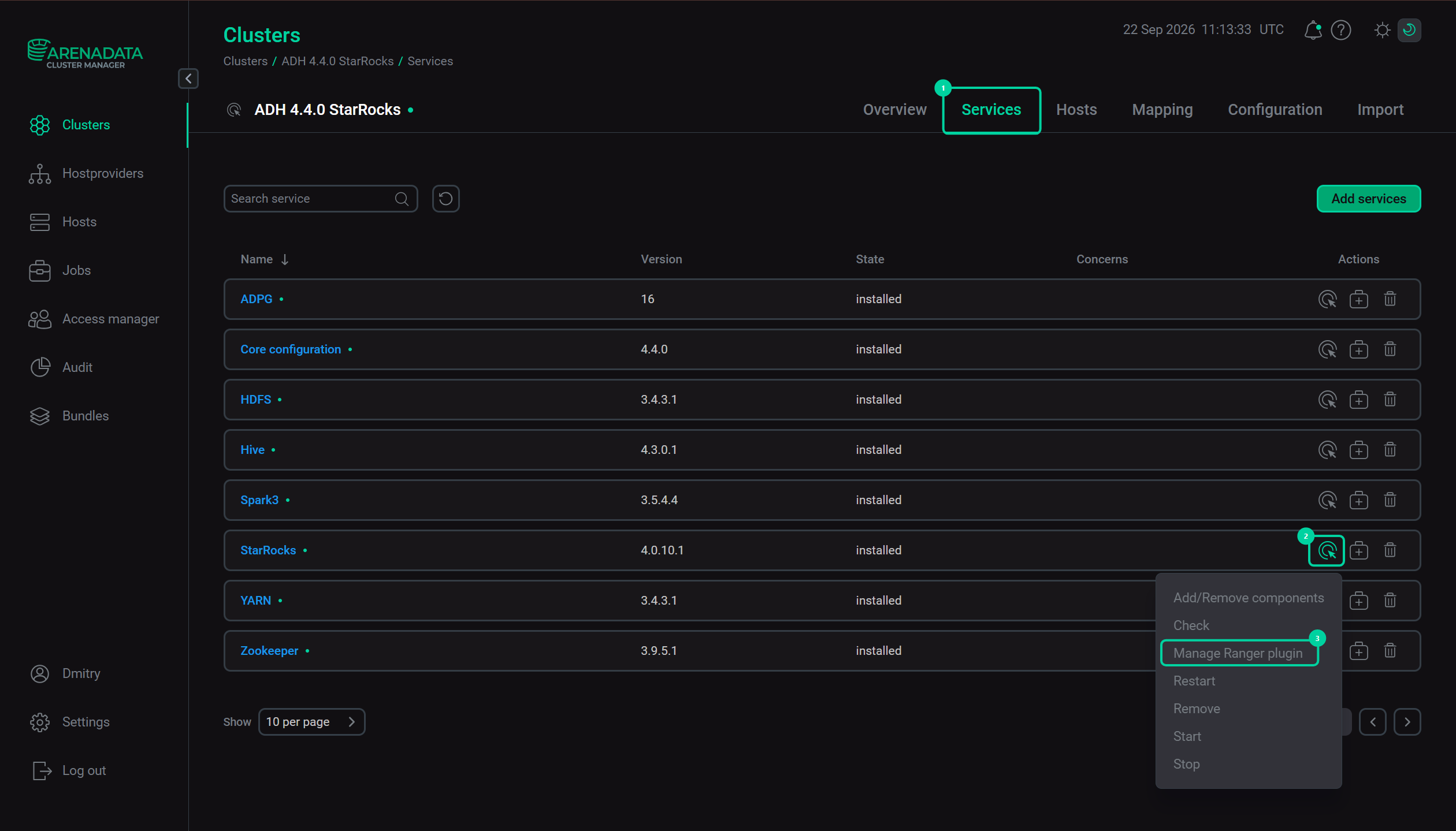Switch to dark theme moon icon

click(1409, 30)
